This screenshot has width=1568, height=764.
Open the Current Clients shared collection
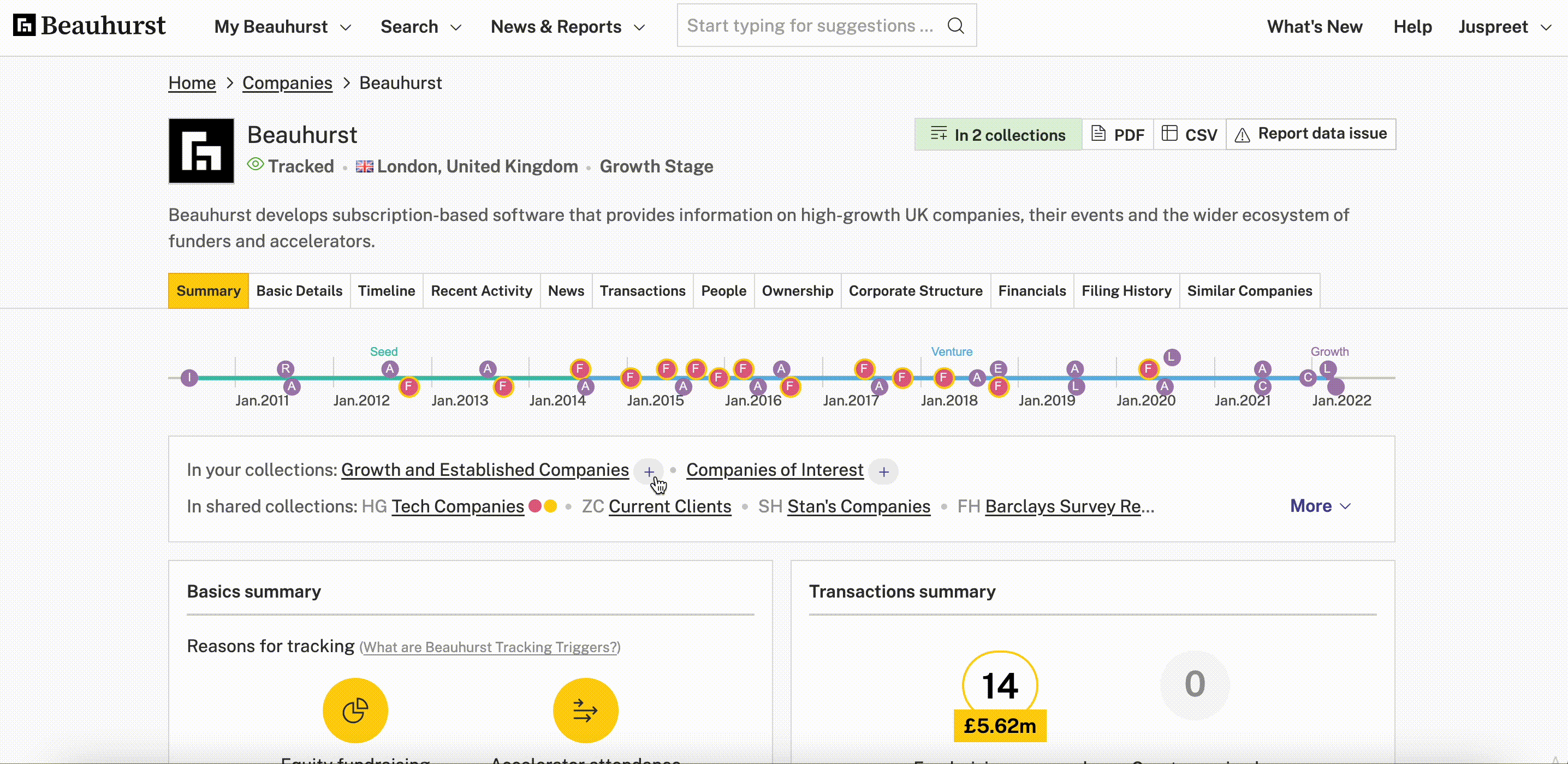(x=669, y=506)
